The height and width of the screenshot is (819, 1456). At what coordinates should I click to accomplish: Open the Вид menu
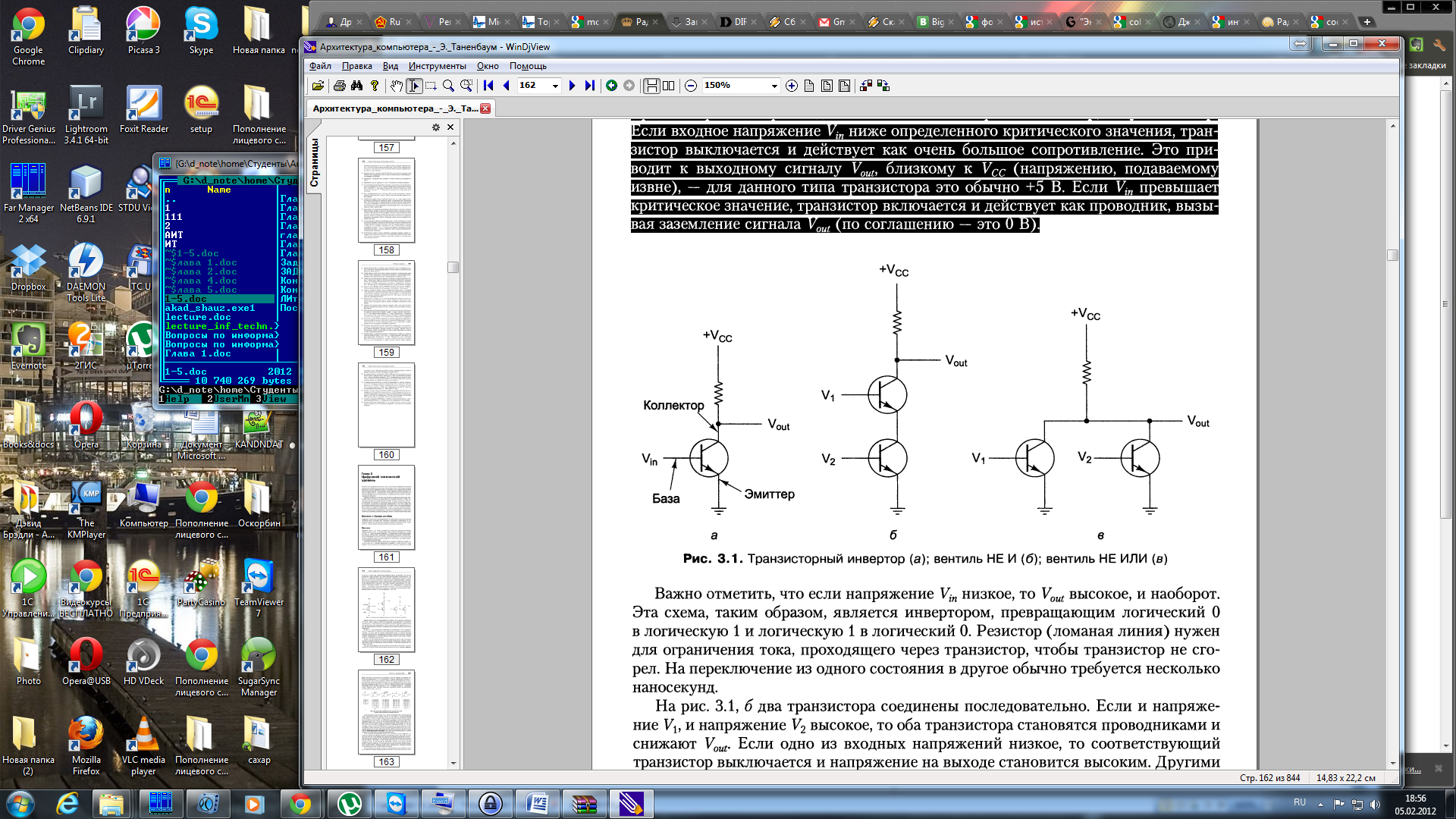[x=391, y=66]
